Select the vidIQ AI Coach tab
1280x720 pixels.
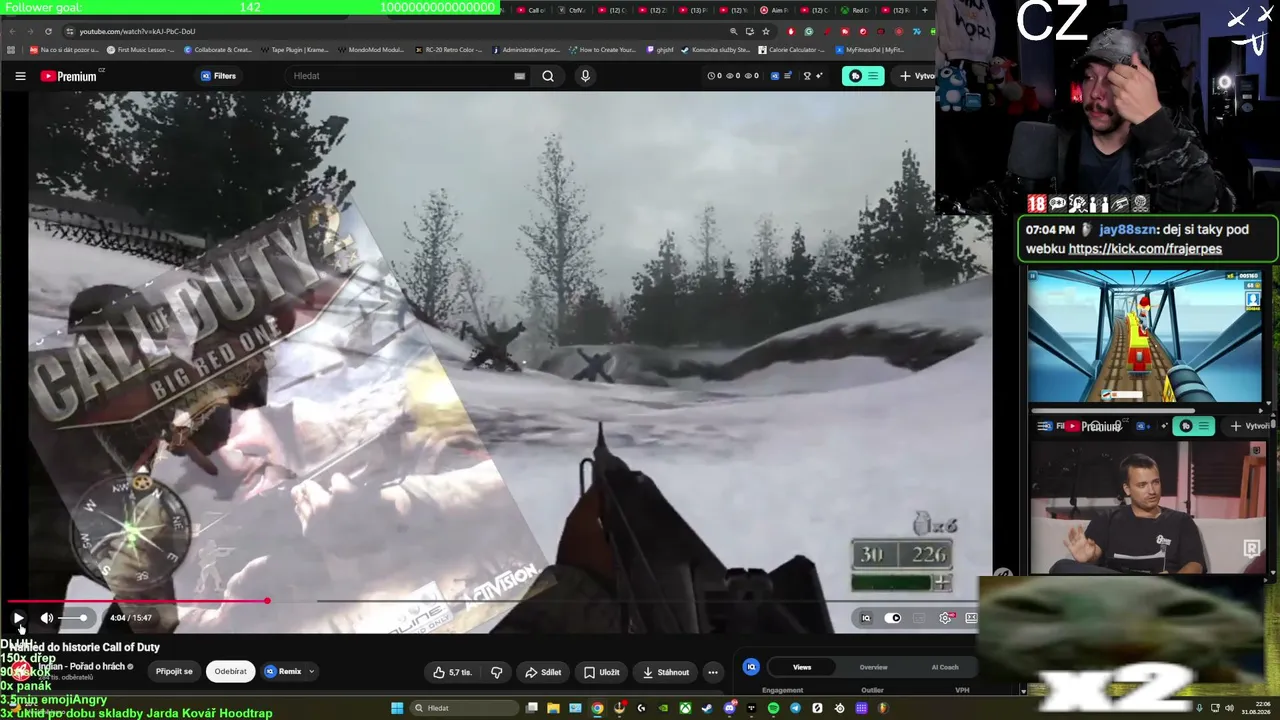[x=945, y=667]
